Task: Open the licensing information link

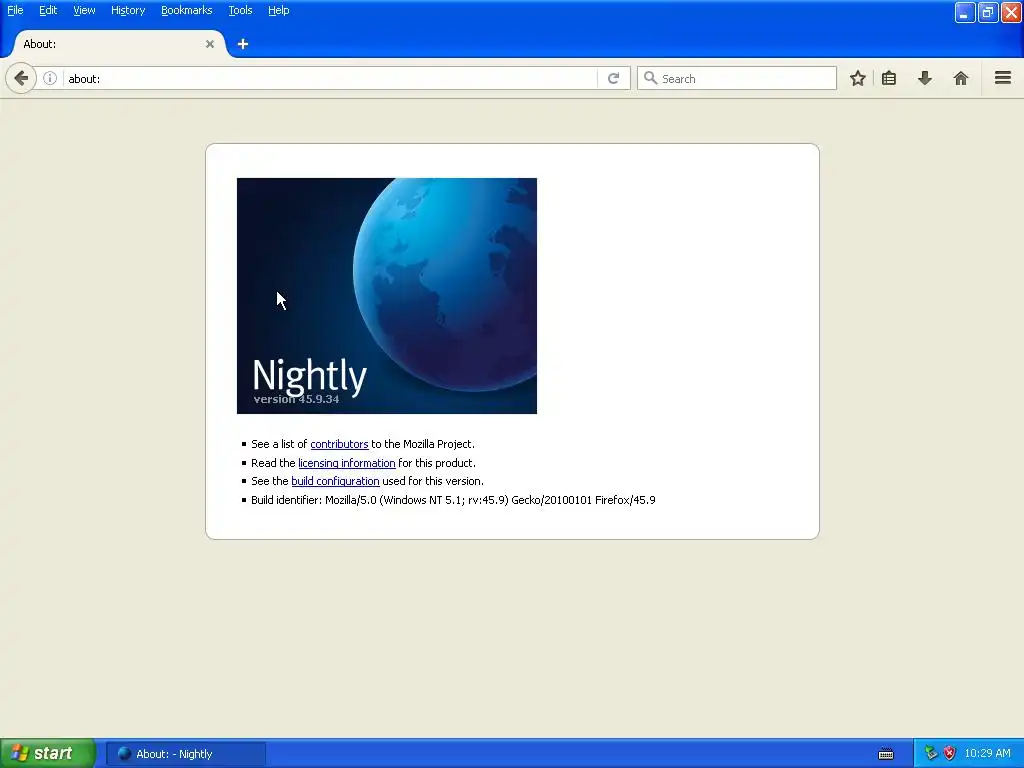Action: point(347,463)
